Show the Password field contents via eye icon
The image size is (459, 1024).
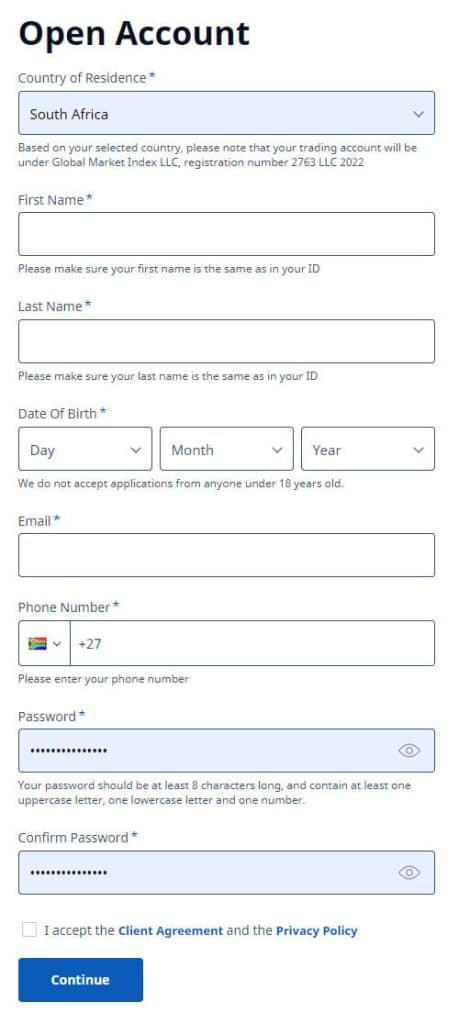[409, 750]
